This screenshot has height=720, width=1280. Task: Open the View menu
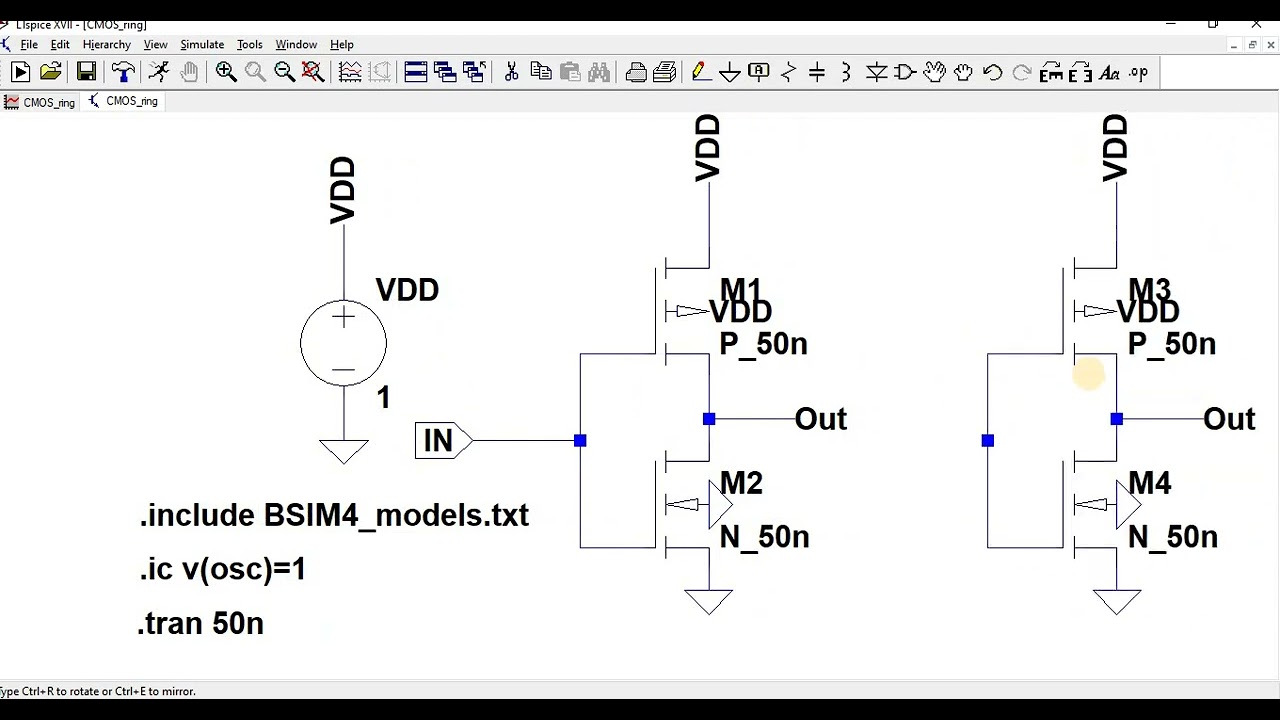tap(155, 44)
